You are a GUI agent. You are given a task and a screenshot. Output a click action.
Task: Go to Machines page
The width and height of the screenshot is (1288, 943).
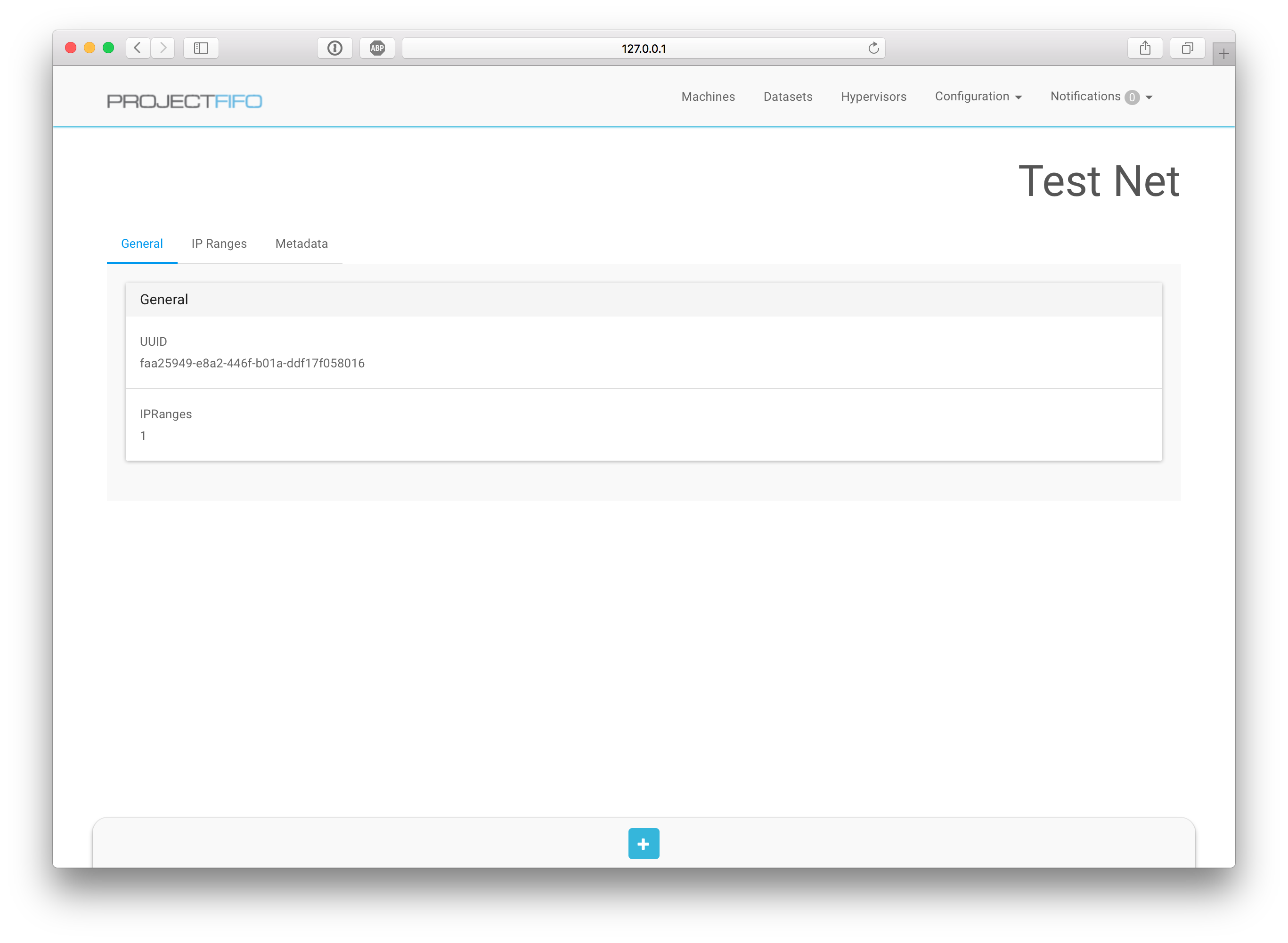pos(708,97)
